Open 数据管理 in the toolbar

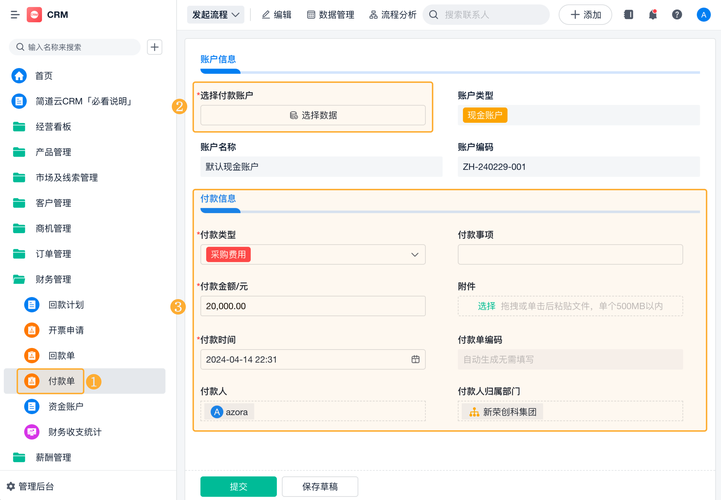330,15
